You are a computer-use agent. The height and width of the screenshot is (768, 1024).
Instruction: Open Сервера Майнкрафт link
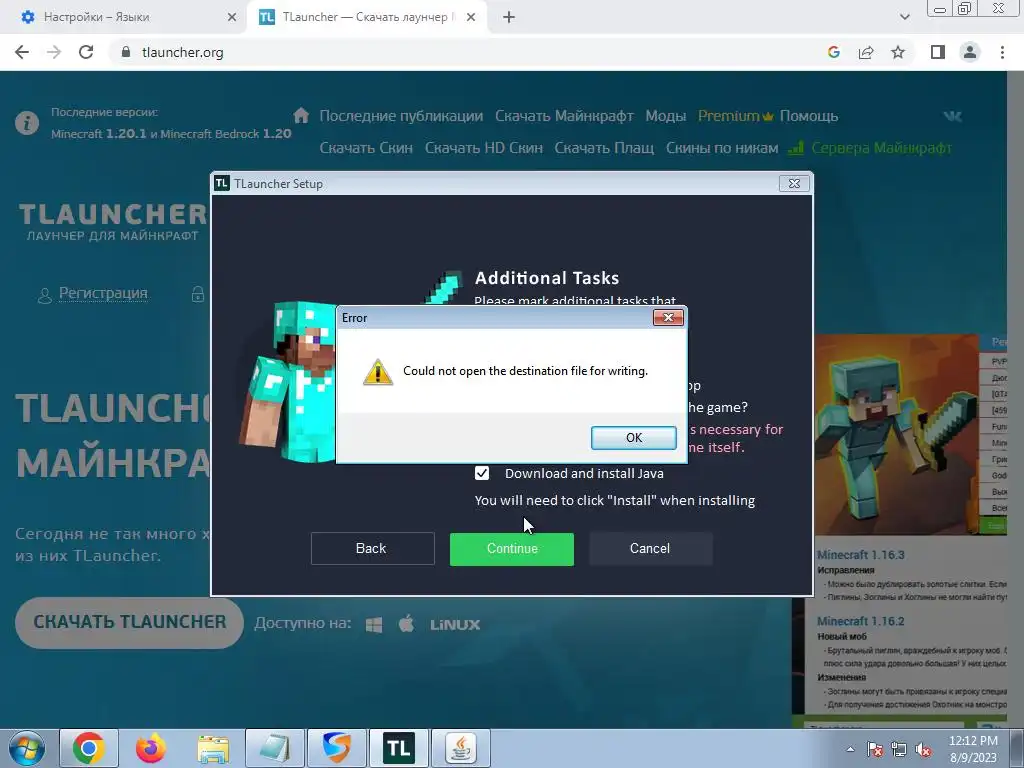[870, 148]
